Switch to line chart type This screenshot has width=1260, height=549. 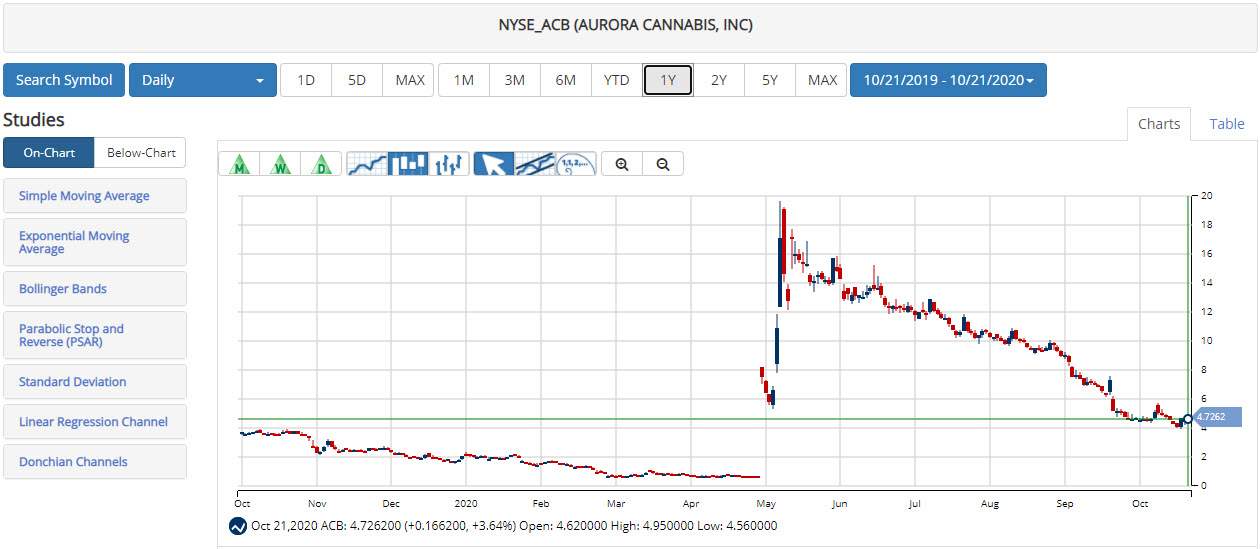point(366,164)
